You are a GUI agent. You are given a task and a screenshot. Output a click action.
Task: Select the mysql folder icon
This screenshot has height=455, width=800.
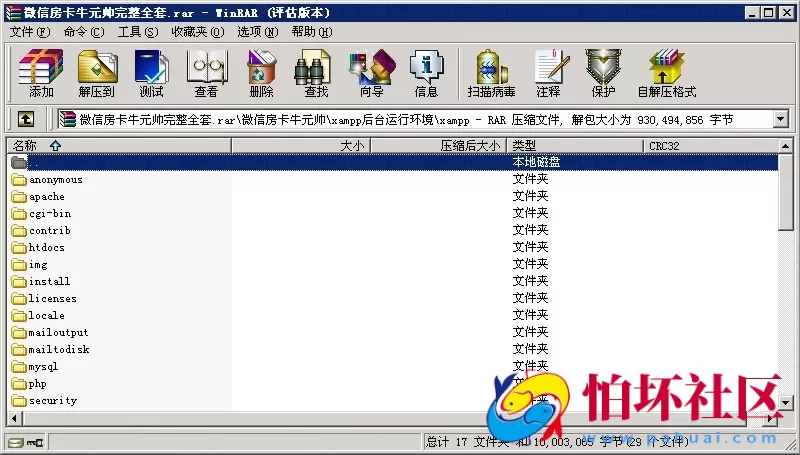[x=19, y=366]
